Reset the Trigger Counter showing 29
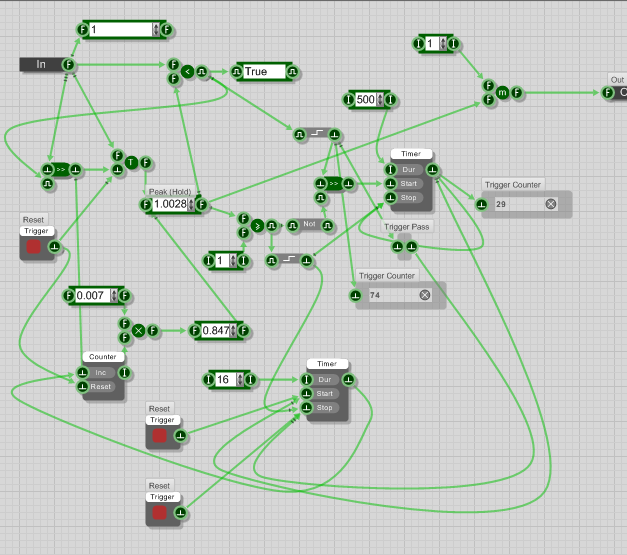627x555 pixels. (550, 204)
